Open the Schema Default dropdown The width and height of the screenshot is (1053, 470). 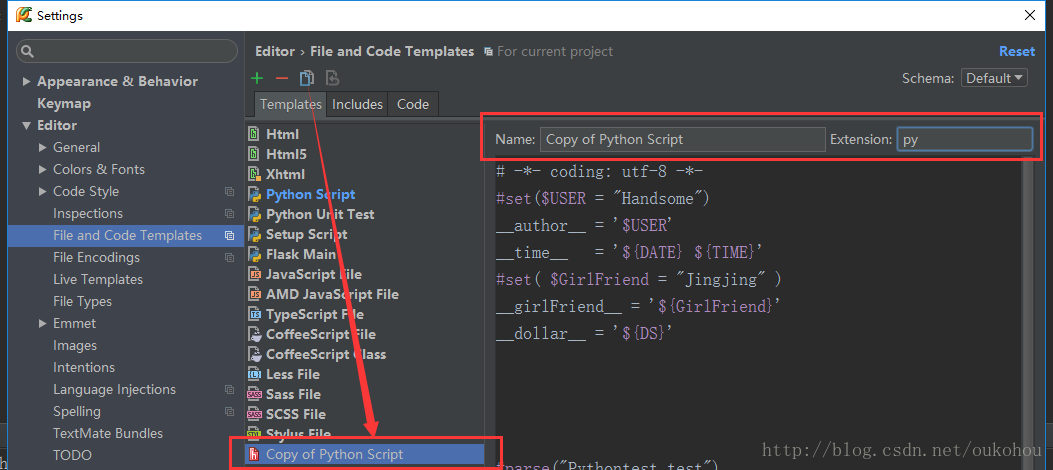click(995, 78)
